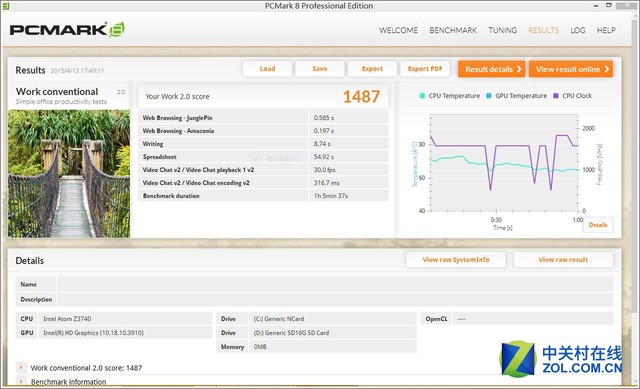Minimize the PCMark 8 window
This screenshot has width=640, height=389.
596,5
